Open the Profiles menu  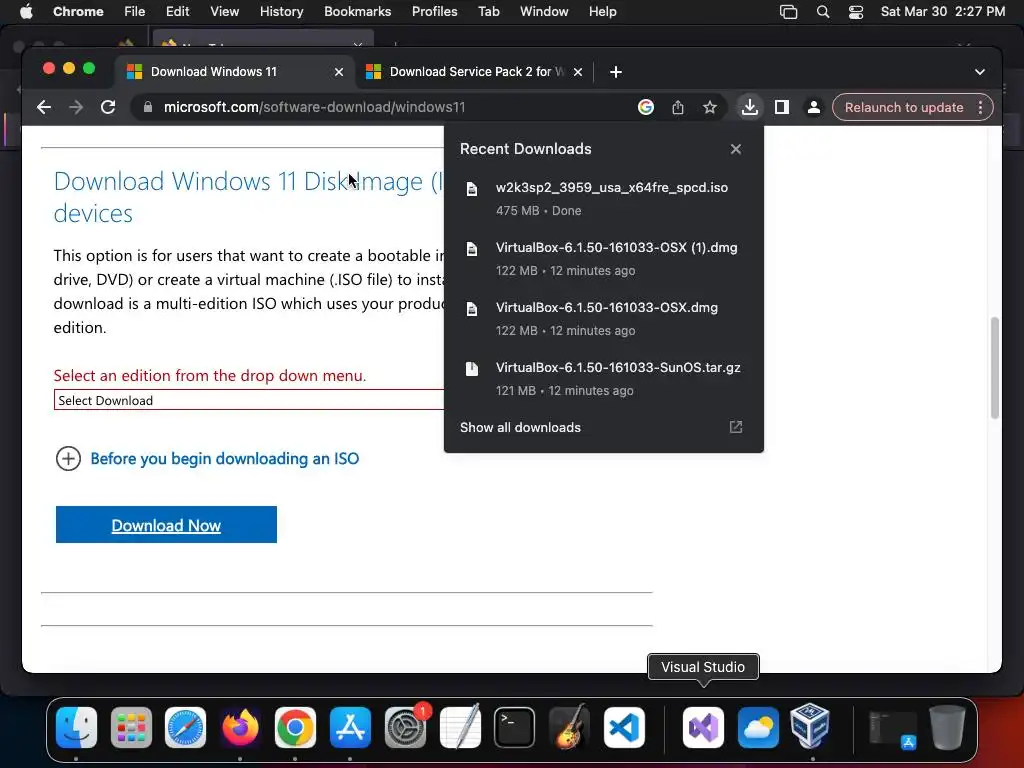(x=434, y=12)
